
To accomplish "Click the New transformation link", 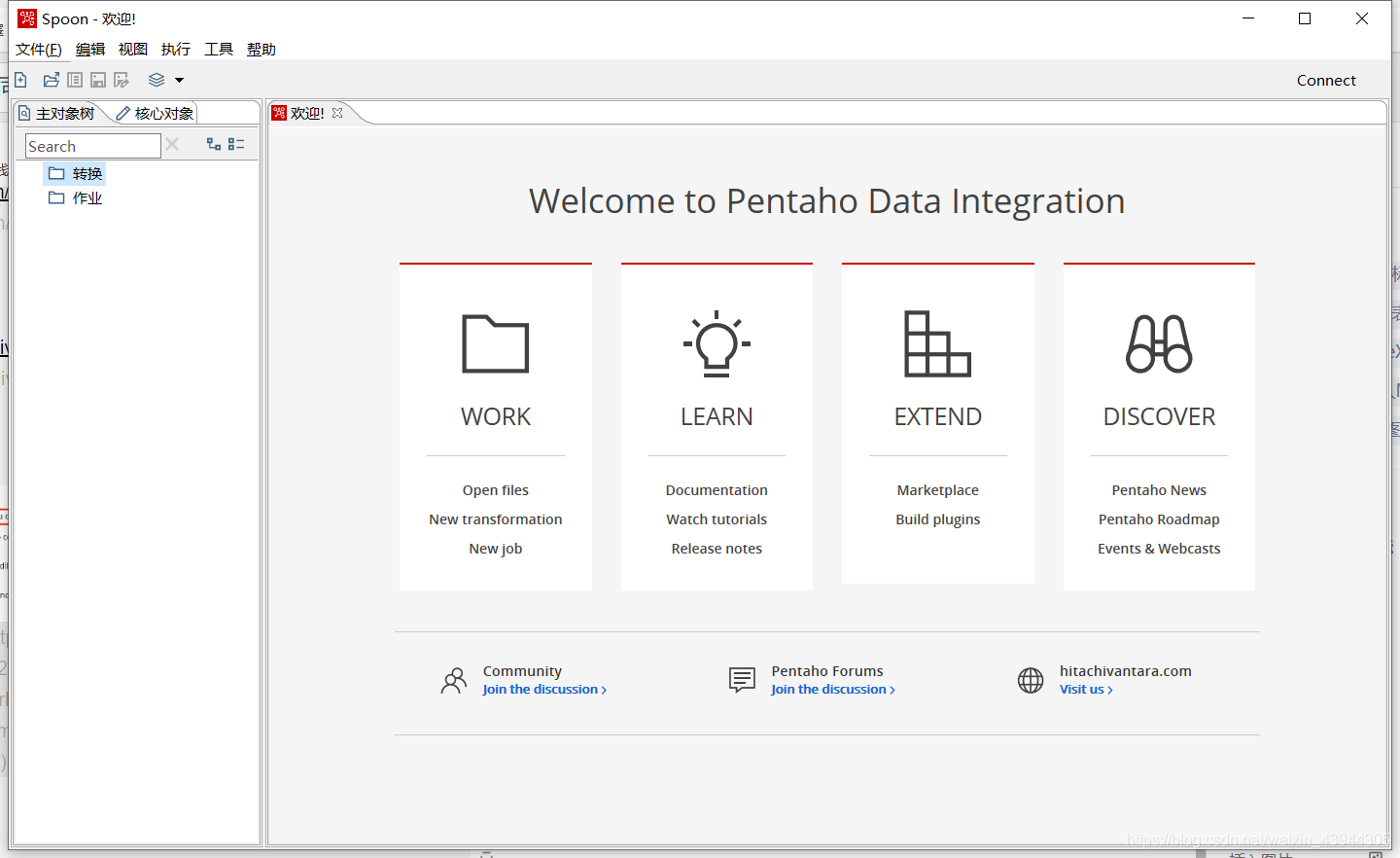I will pyautogui.click(x=496, y=519).
